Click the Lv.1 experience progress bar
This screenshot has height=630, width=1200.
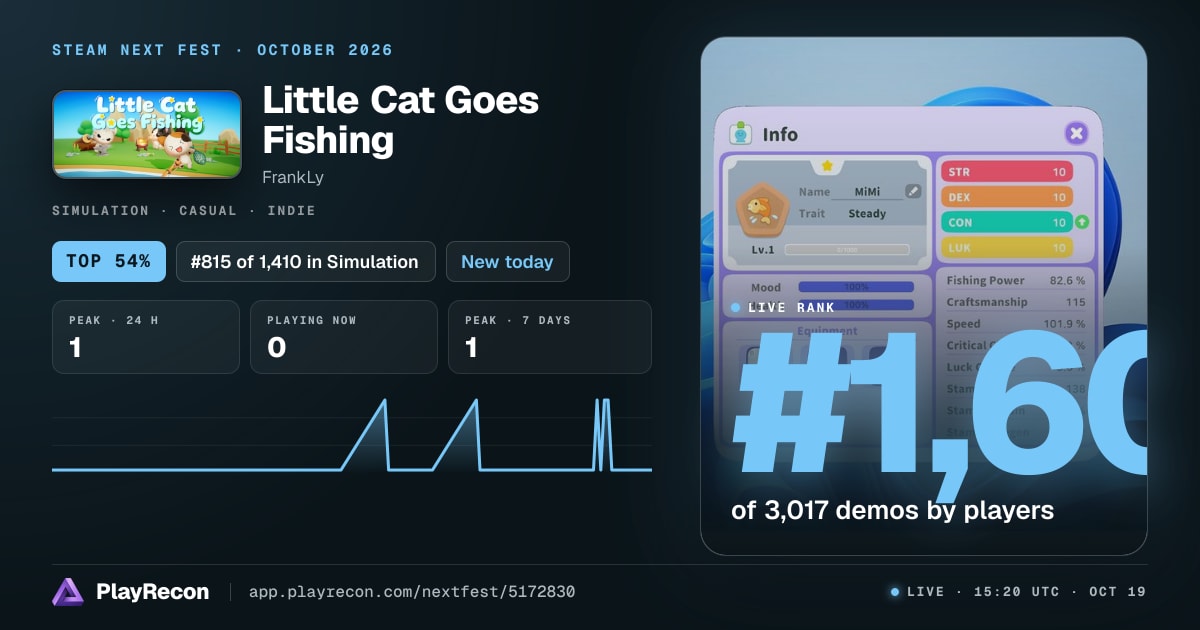[x=847, y=249]
